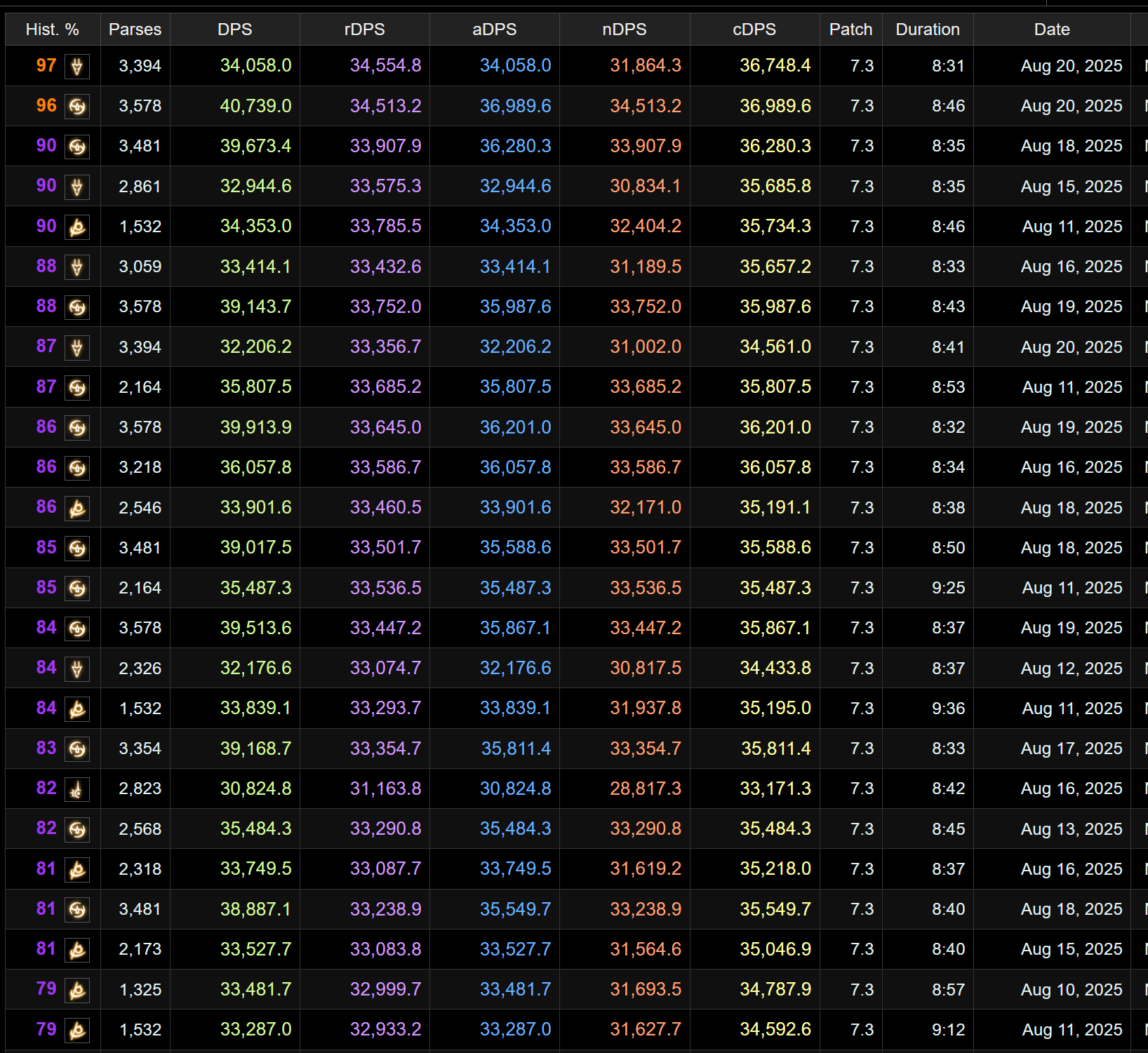Click the duration value 9:36
The height and width of the screenshot is (1053, 1148).
pos(949,709)
